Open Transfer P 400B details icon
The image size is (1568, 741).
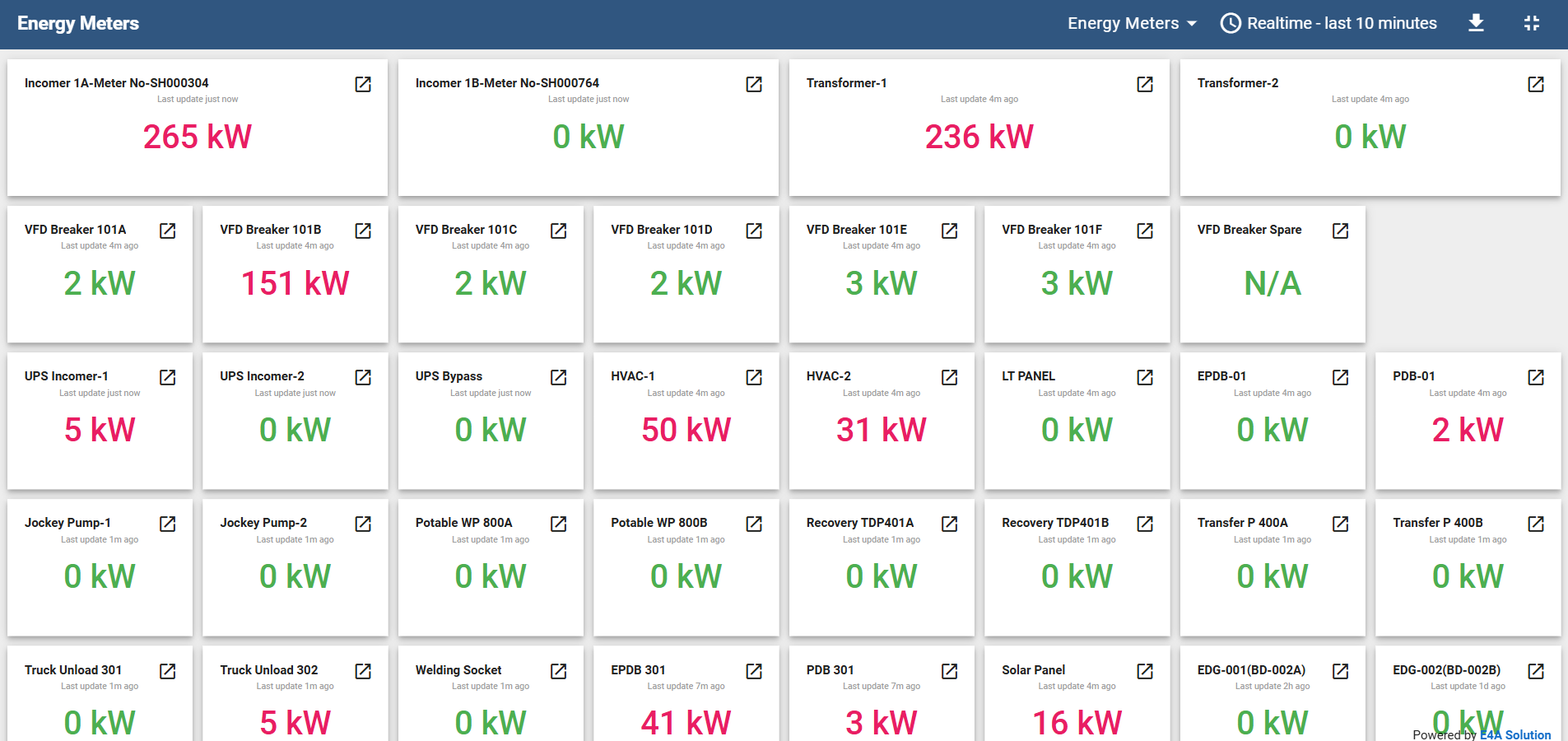(x=1536, y=524)
